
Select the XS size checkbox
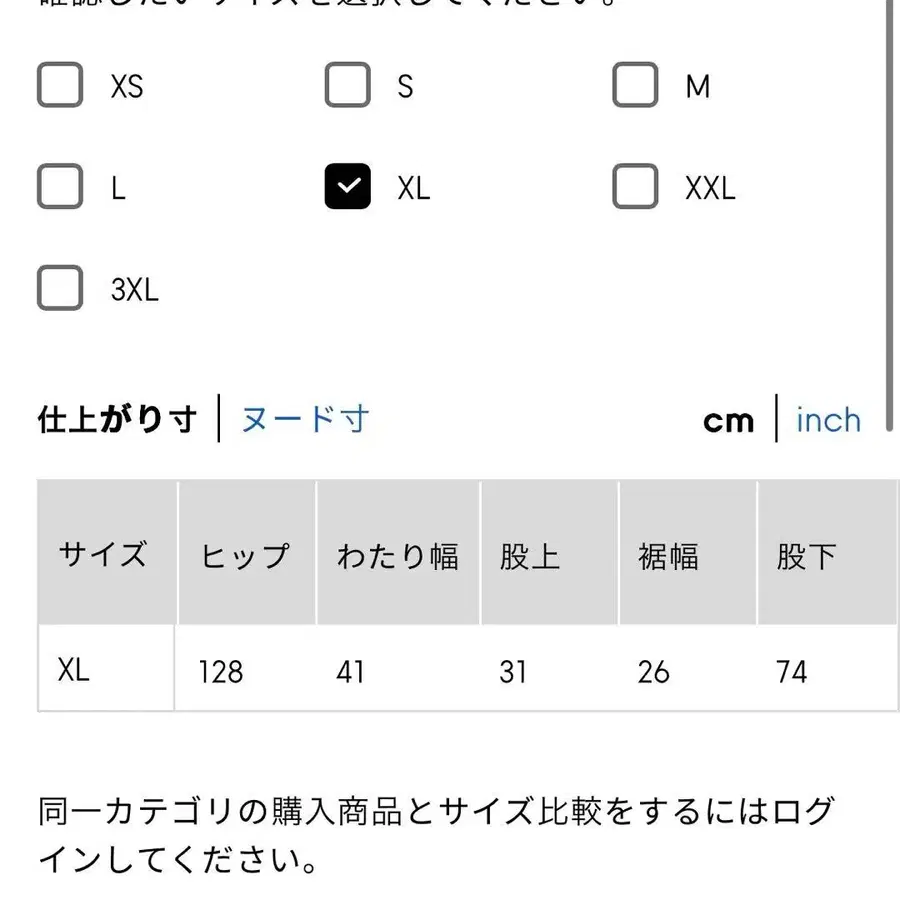(x=60, y=85)
